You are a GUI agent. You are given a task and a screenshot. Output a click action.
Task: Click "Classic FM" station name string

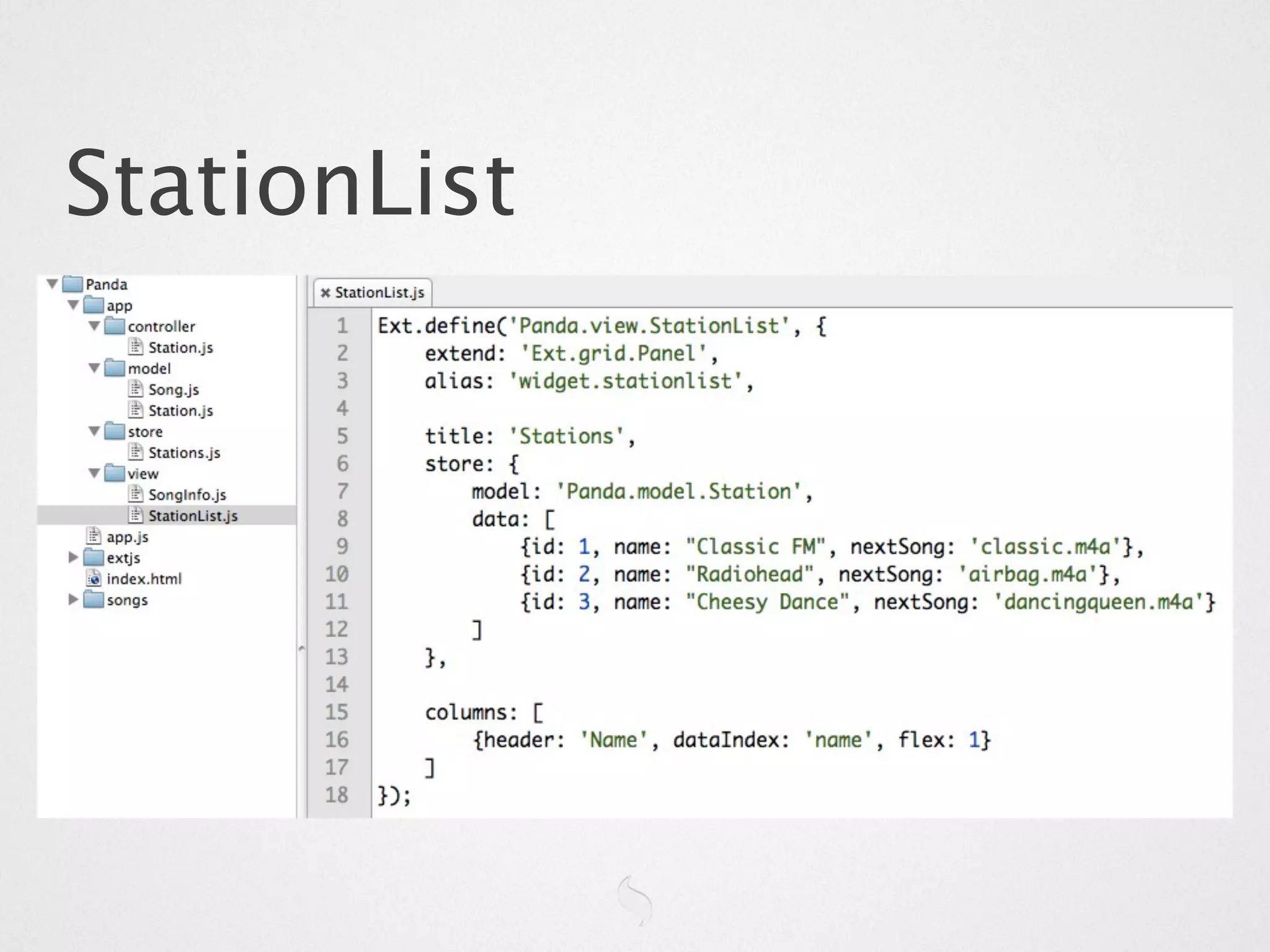click(x=755, y=547)
